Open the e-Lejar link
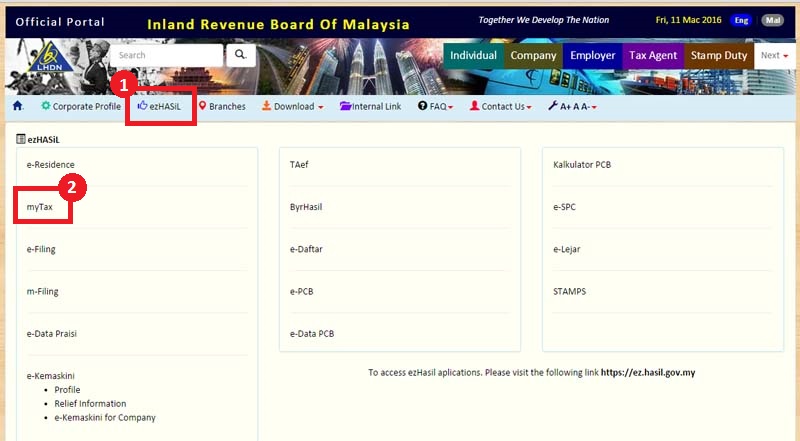 [567, 249]
